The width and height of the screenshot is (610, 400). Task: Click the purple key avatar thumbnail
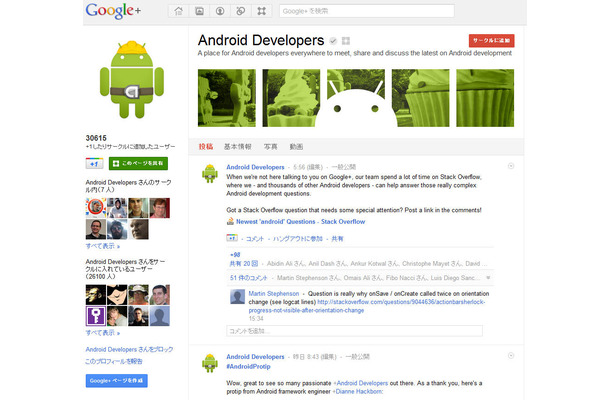(96, 316)
